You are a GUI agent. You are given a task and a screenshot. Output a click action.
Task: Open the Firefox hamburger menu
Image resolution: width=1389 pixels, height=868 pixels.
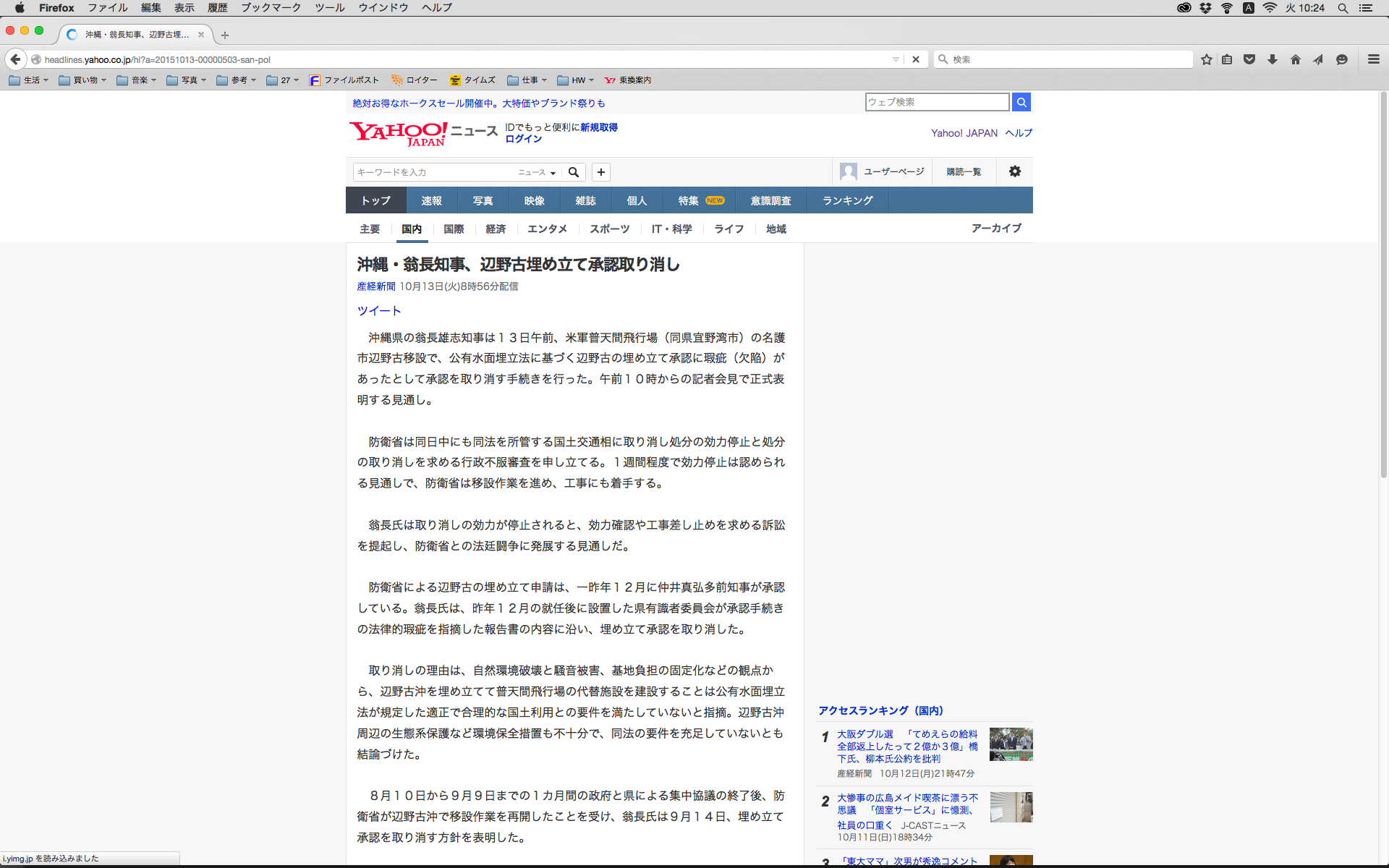coord(1374,59)
